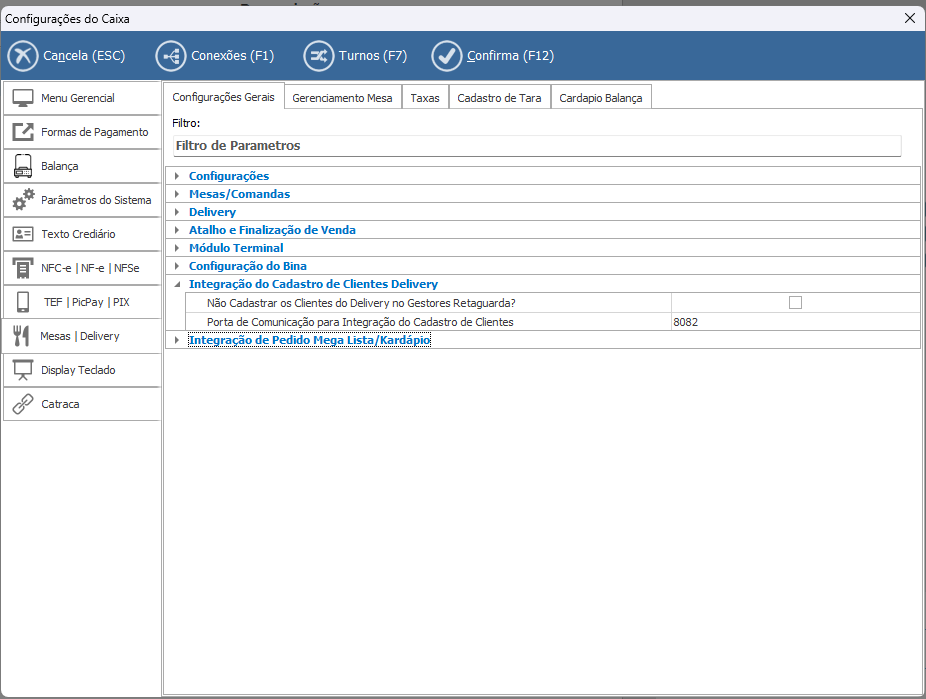Click the Cancela (ESC) X icon
Image resolution: width=926 pixels, height=699 pixels.
click(23, 56)
